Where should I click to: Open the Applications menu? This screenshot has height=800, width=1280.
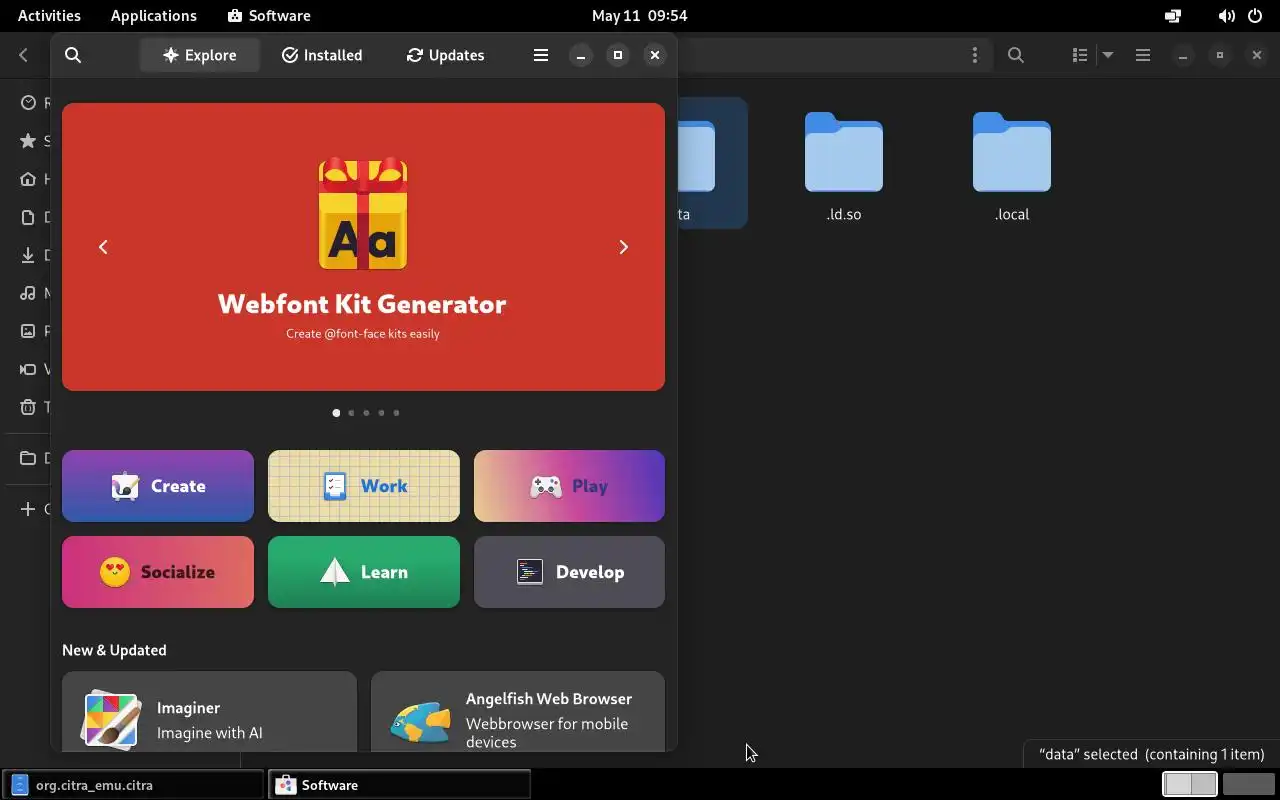click(x=154, y=15)
